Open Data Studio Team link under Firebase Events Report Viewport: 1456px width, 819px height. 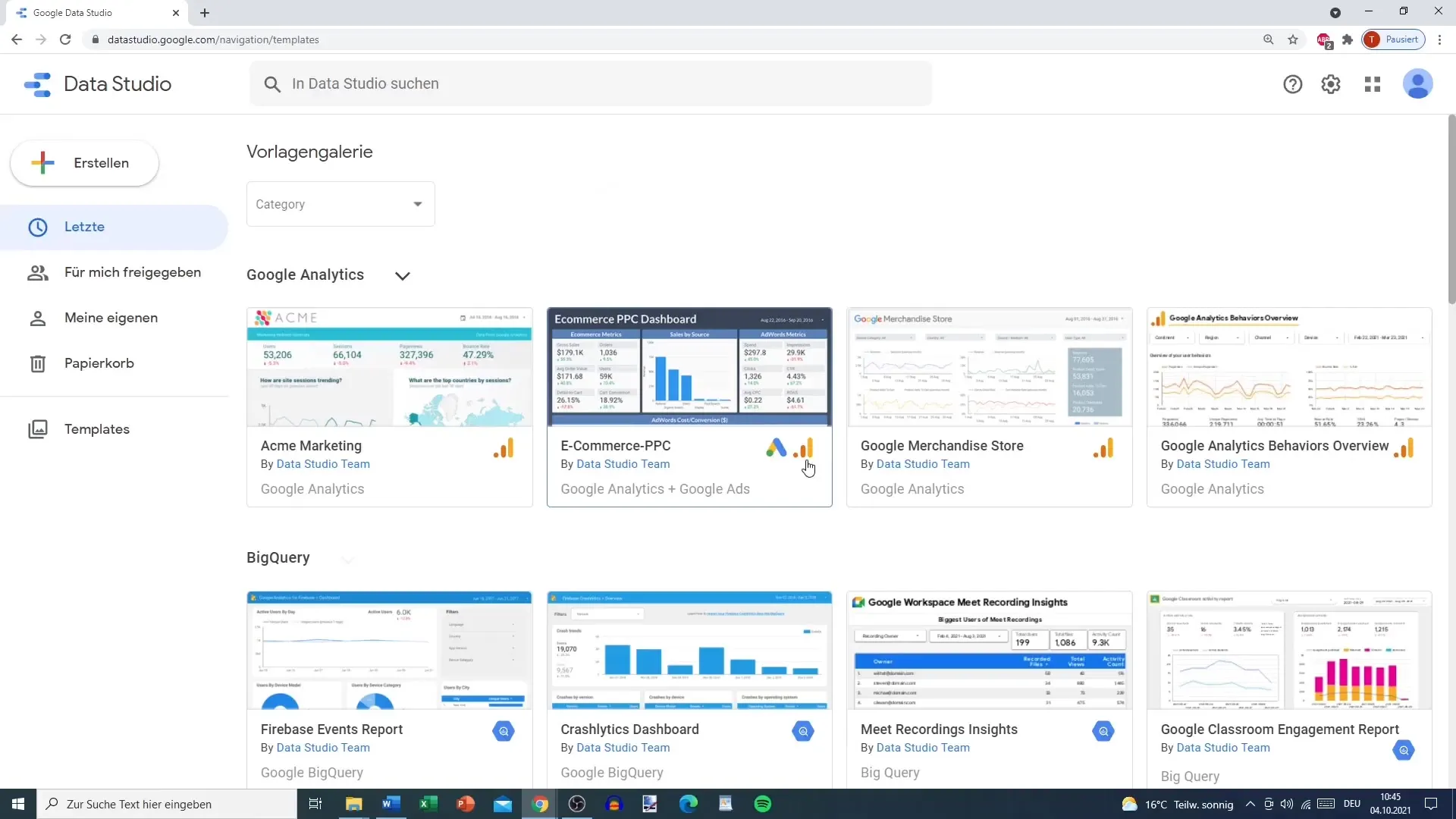click(323, 748)
